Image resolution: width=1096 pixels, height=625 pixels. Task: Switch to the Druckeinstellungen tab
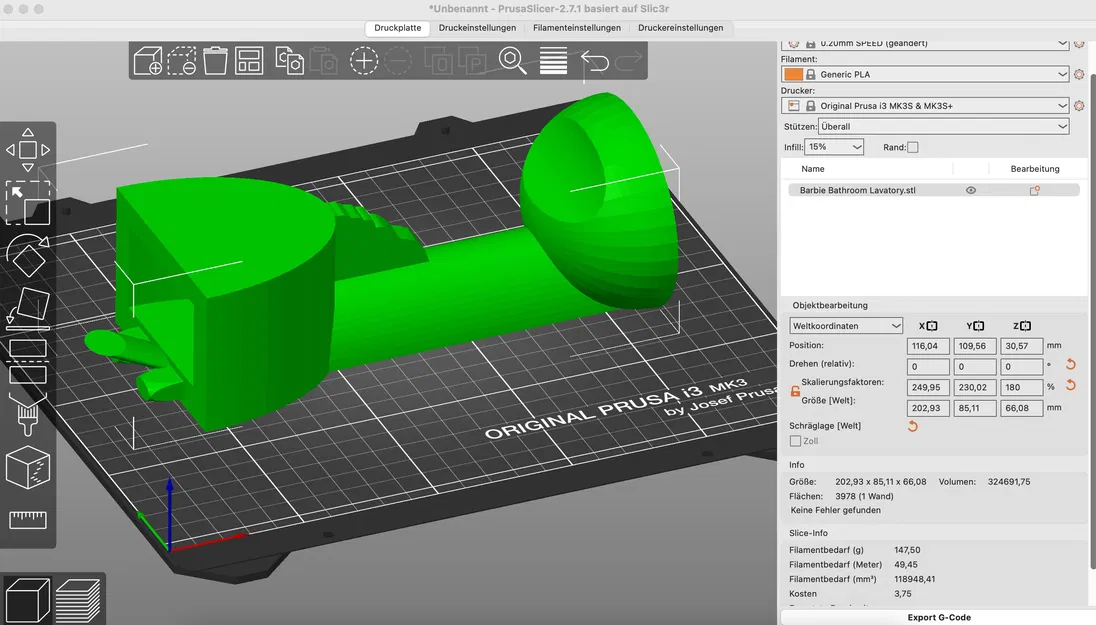pos(477,28)
